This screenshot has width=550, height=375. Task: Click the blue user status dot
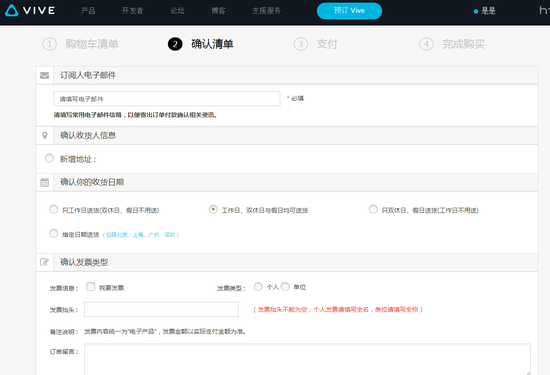(x=476, y=12)
